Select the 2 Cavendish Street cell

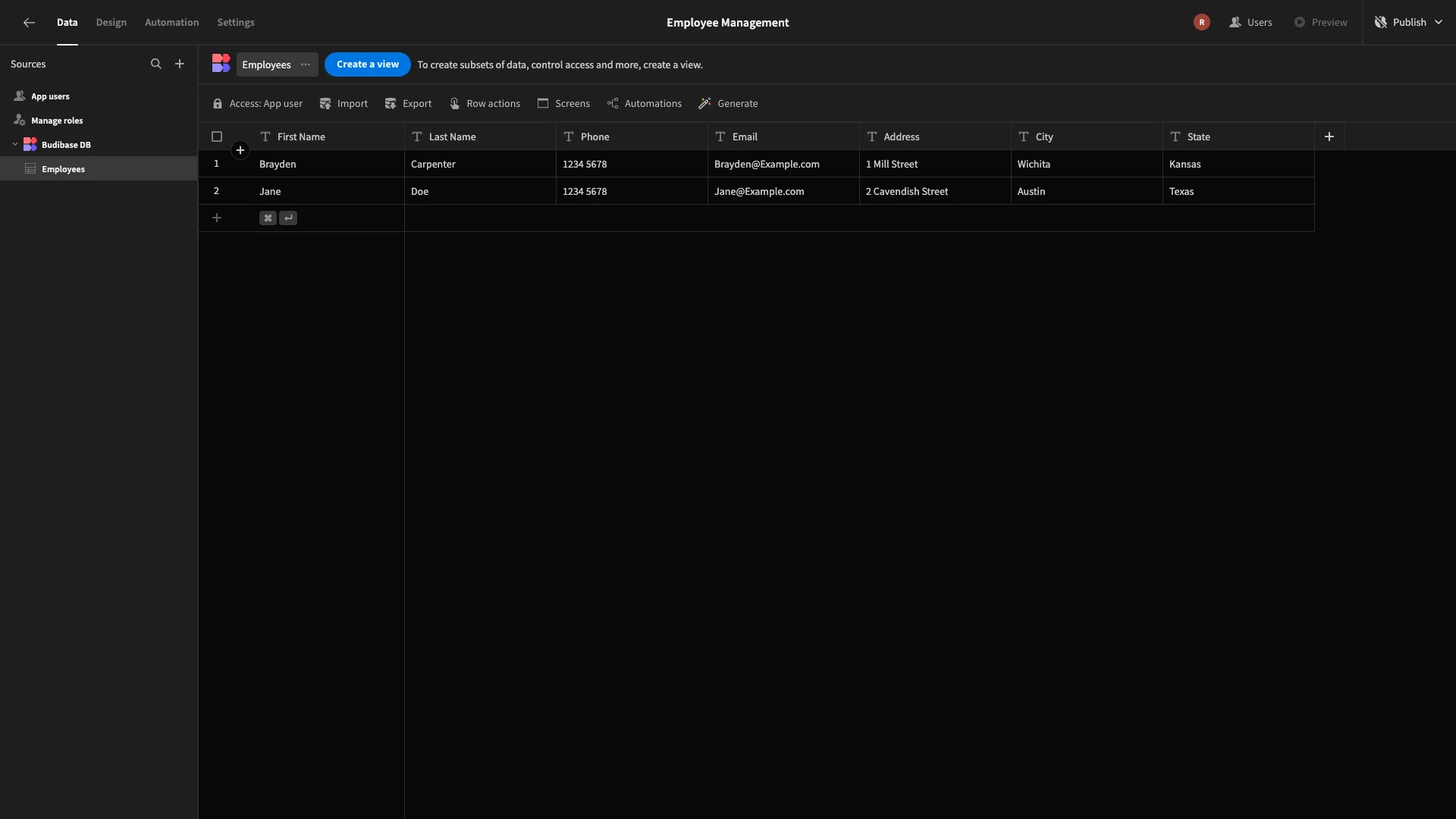935,192
